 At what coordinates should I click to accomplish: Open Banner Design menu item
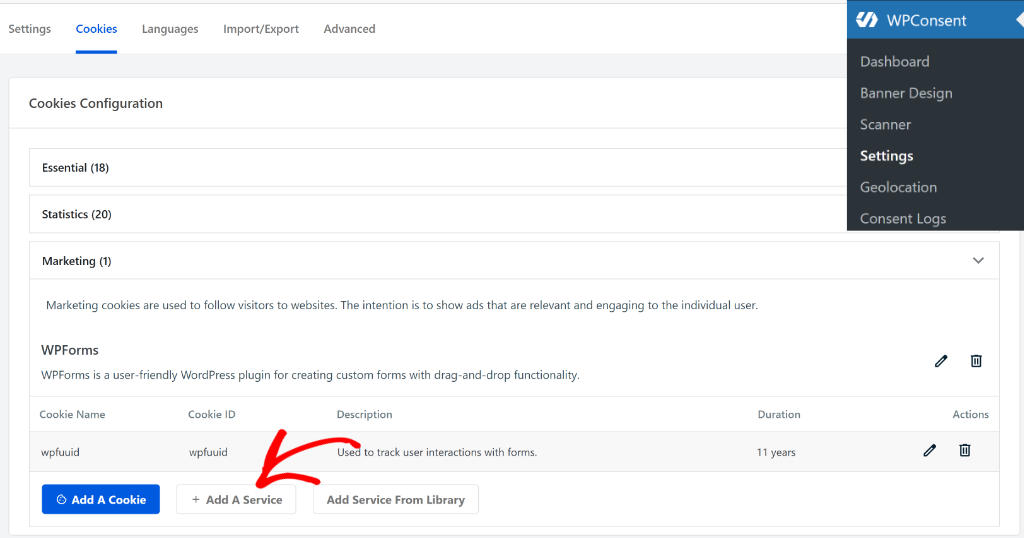[x=906, y=93]
